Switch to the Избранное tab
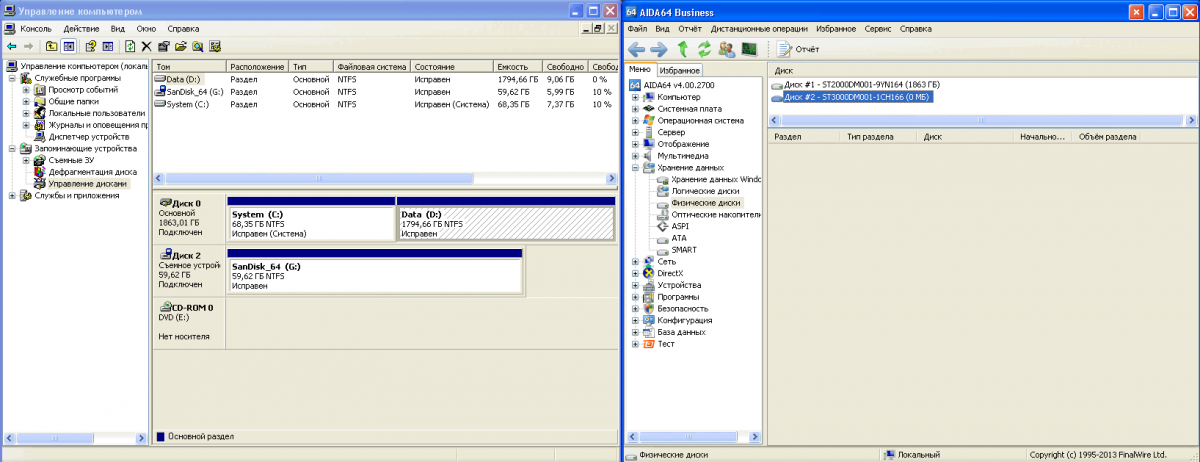 tap(680, 70)
